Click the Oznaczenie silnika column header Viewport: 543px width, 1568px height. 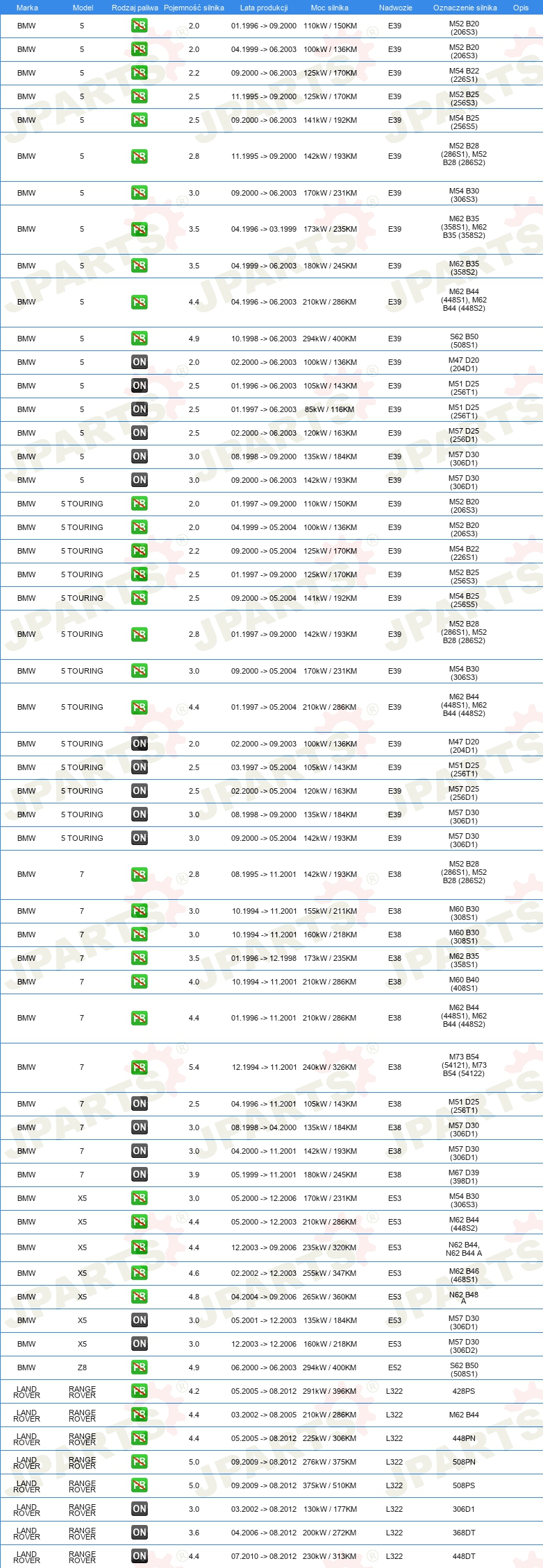pyautogui.click(x=465, y=8)
